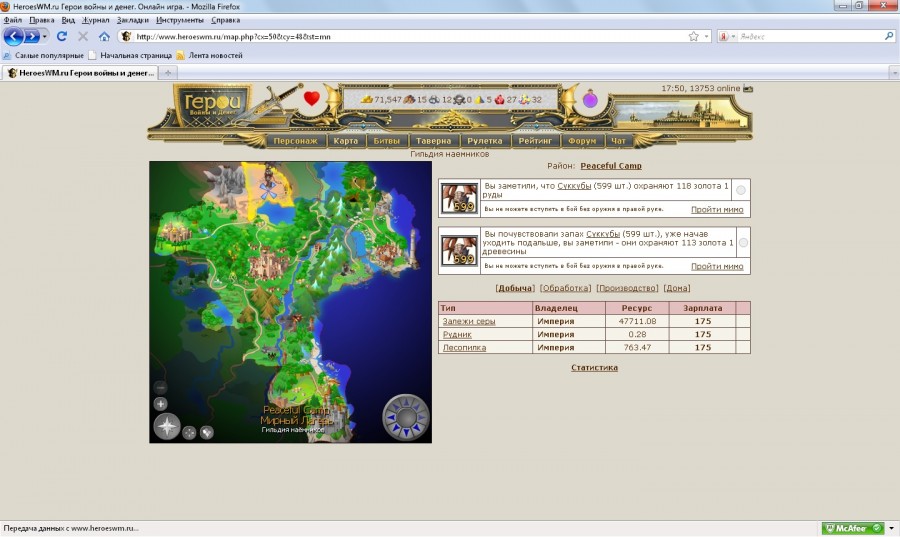Click the Герои game logo
This screenshot has width=900, height=537.
click(x=213, y=104)
